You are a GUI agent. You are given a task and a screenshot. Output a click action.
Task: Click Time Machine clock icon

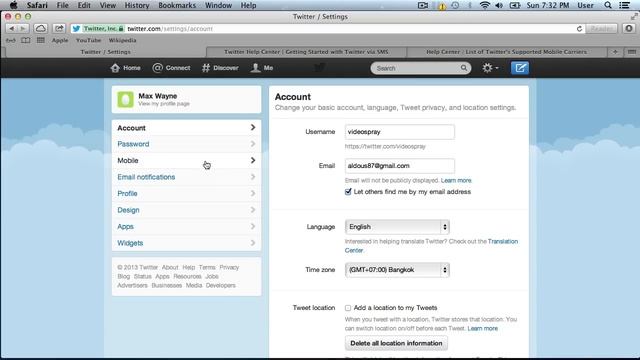[455, 5]
